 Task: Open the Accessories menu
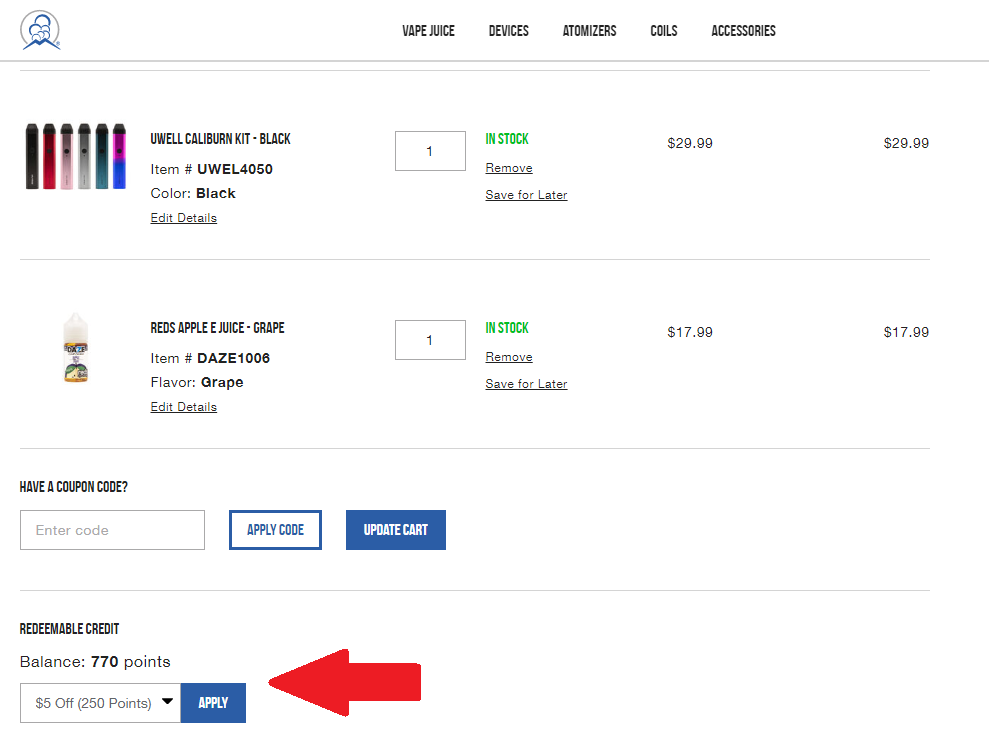tap(743, 31)
